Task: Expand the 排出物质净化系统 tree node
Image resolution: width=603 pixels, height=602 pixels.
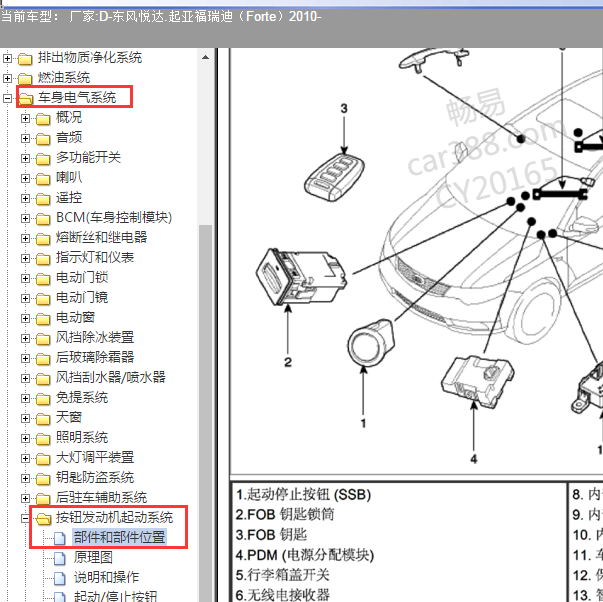Action: (x=7, y=58)
